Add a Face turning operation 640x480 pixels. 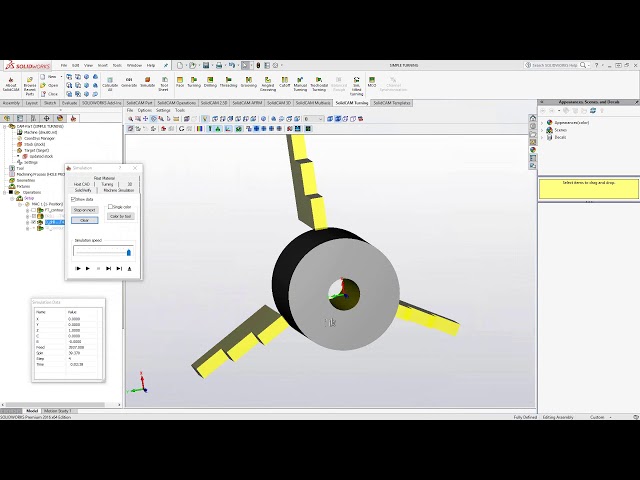180,82
